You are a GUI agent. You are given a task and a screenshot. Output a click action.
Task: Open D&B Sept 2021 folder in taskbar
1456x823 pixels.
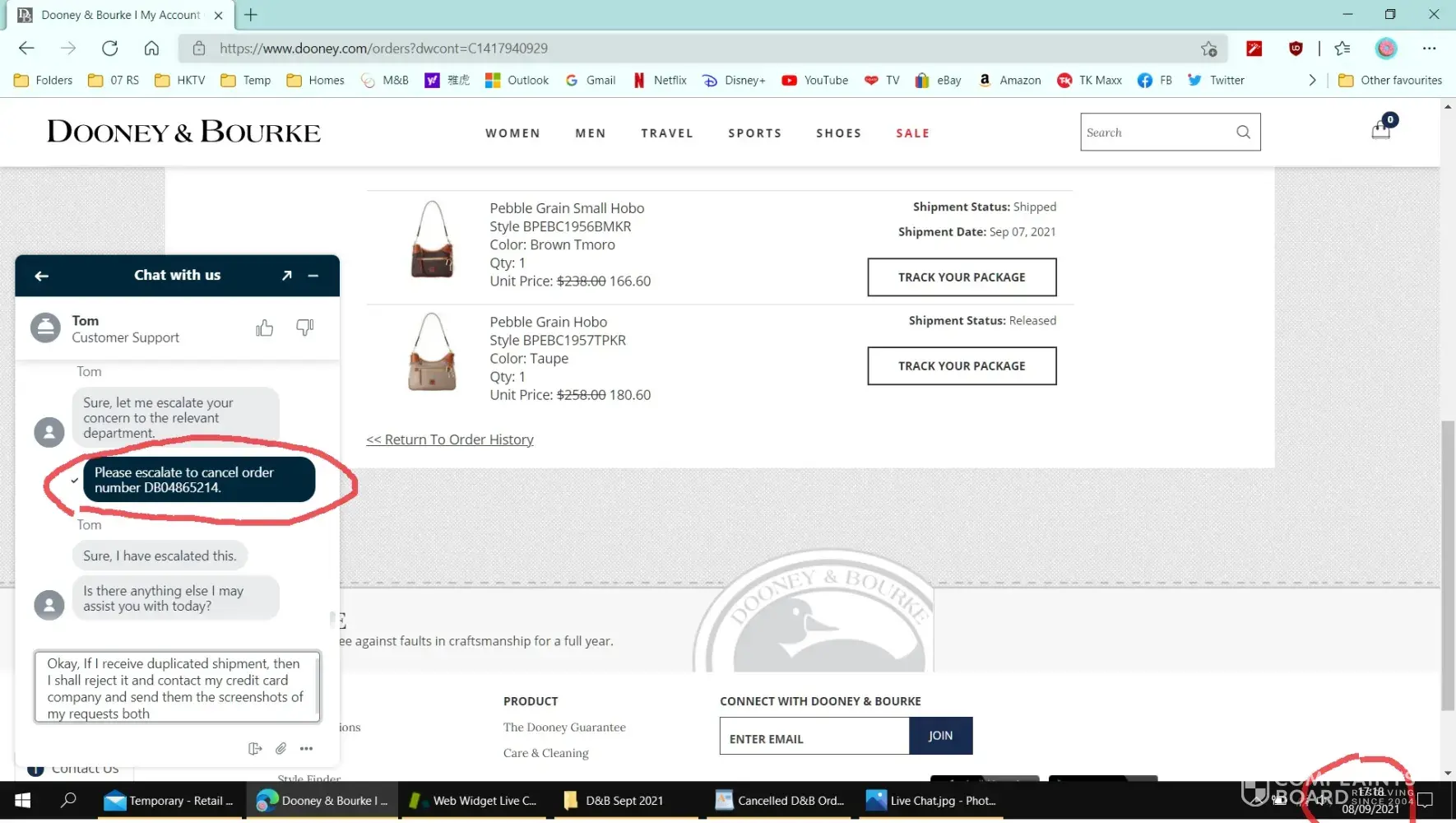tap(625, 801)
